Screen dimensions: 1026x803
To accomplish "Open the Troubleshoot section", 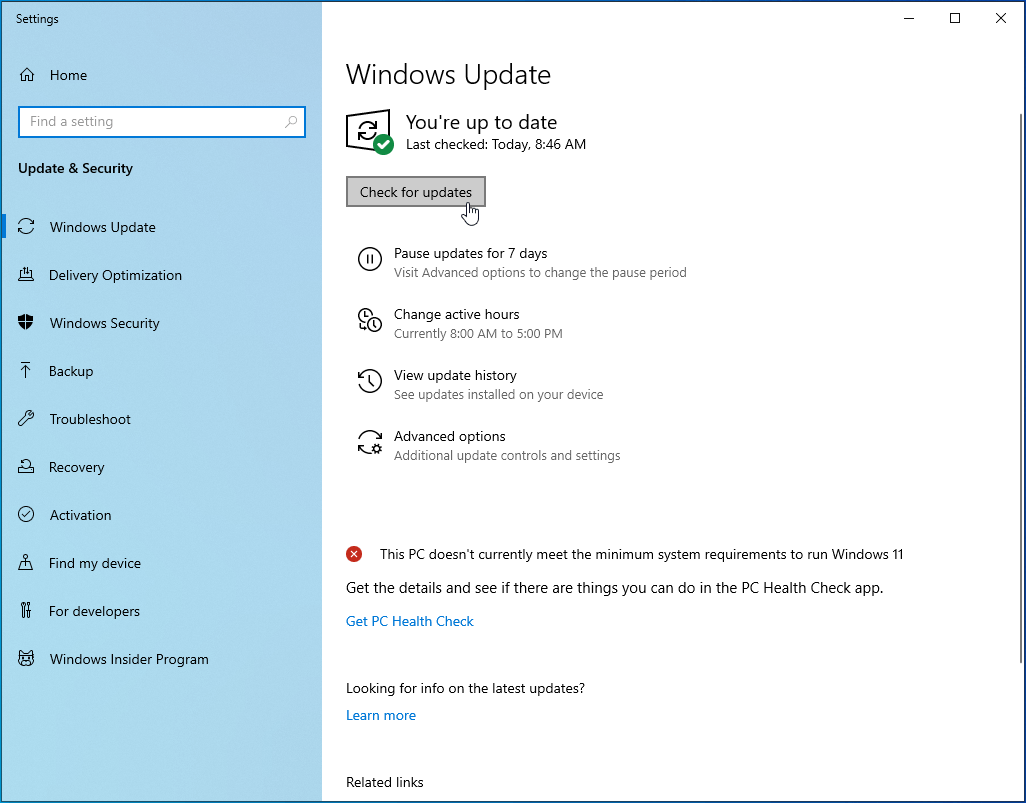I will pos(88,419).
